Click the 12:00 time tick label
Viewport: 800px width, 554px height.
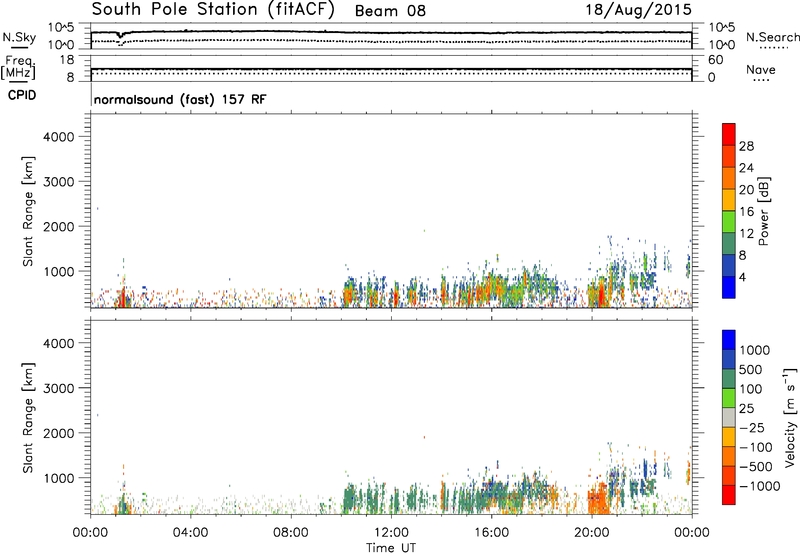pos(391,533)
